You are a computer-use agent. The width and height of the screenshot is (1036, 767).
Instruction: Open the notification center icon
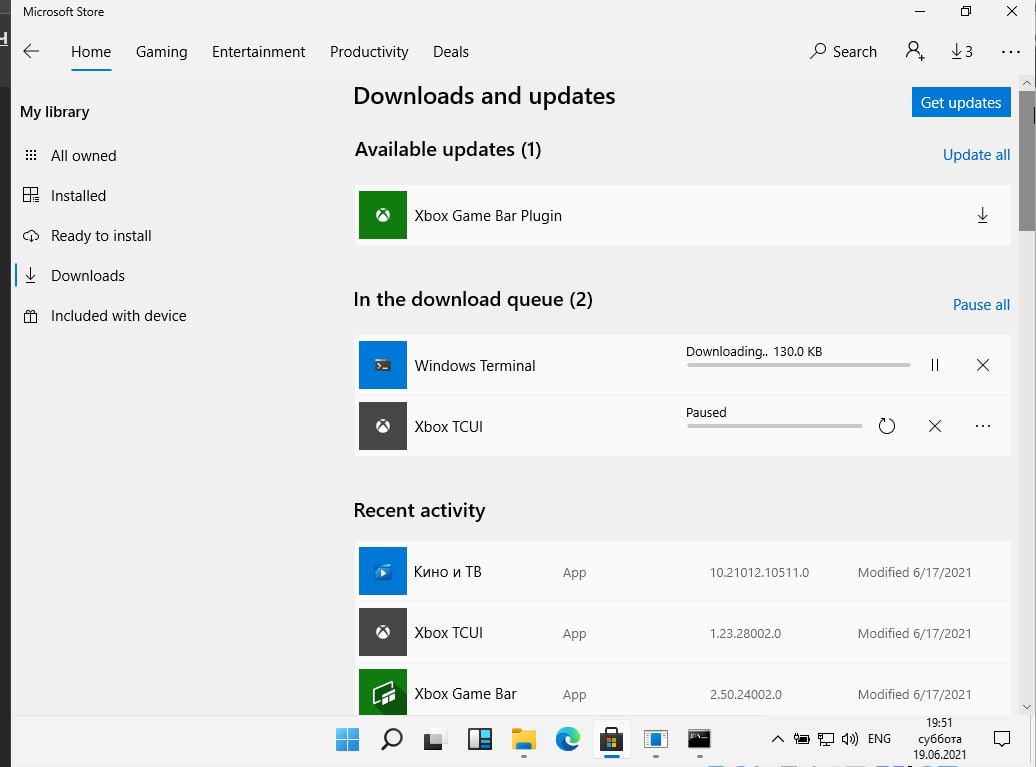pyautogui.click(x=1002, y=739)
